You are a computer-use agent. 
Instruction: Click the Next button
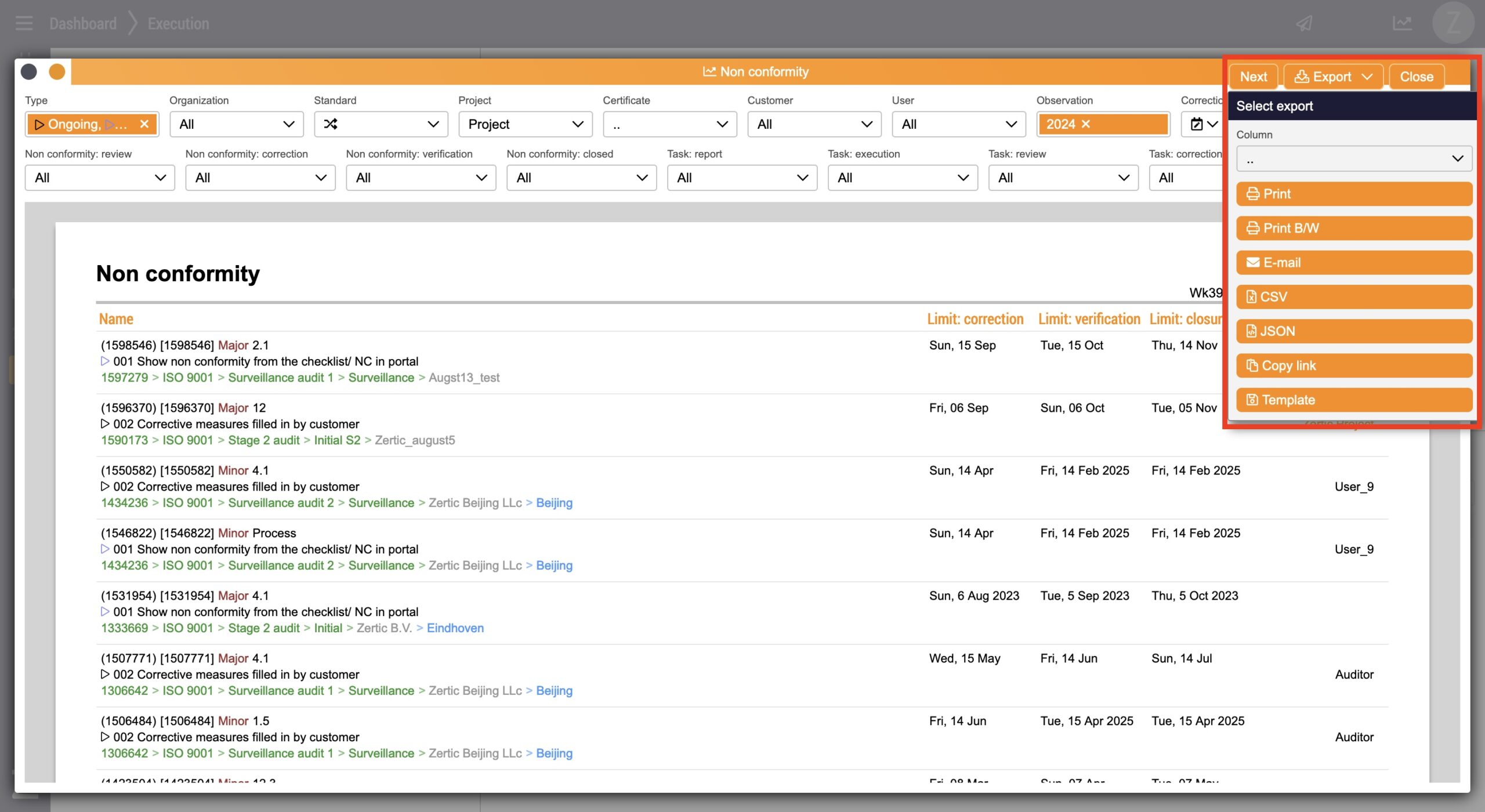tap(1253, 77)
